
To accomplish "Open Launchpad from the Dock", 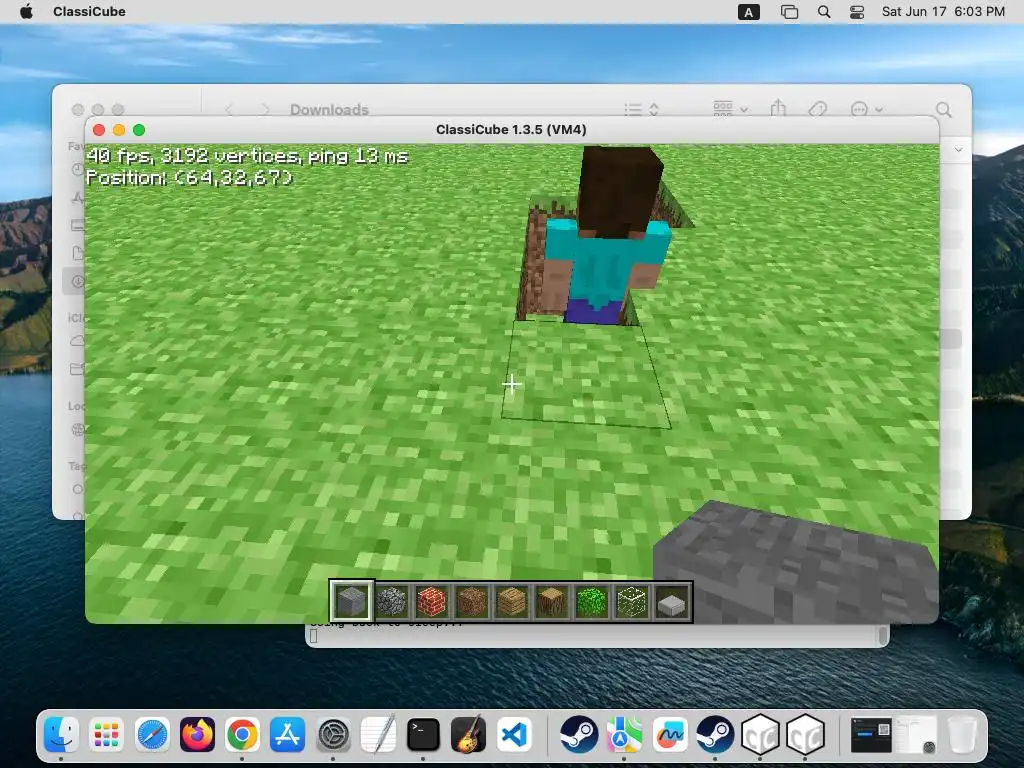I will pyautogui.click(x=106, y=735).
